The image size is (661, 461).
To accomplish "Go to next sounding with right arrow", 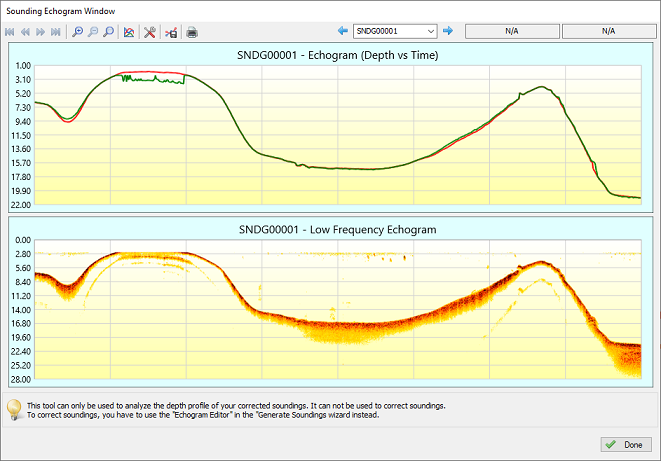I will (448, 31).
